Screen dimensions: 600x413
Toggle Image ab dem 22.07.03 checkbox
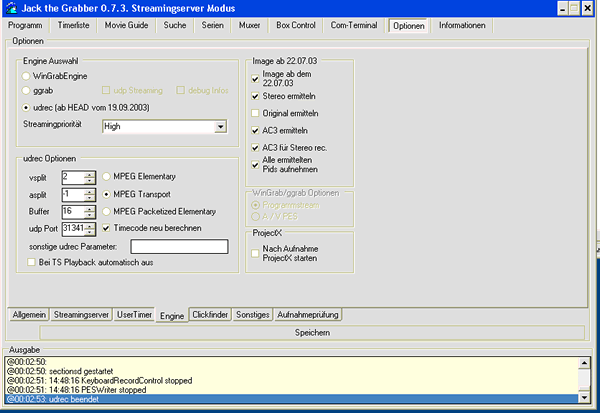[x=255, y=79]
